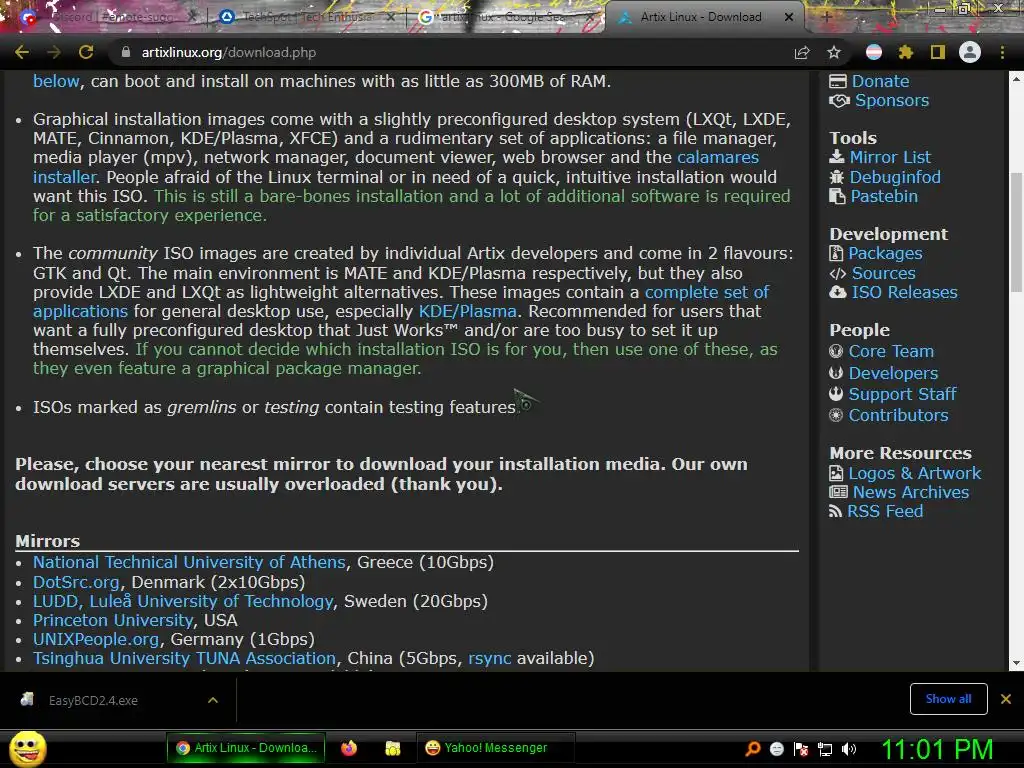This screenshot has height=768, width=1024.
Task: Choose the UNIXPeople.org mirror
Action: [x=96, y=639]
